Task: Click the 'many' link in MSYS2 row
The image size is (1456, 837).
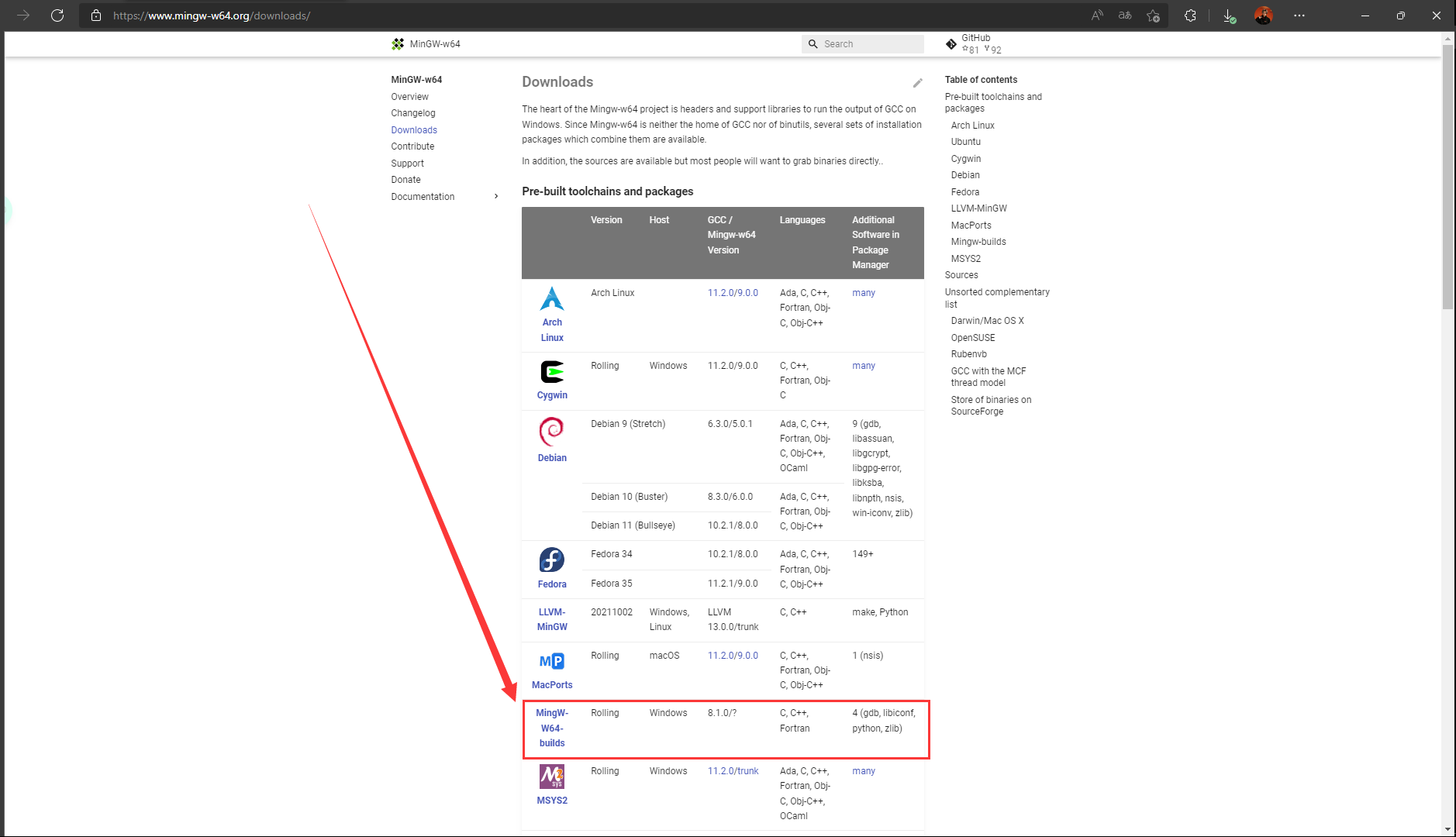Action: 863,771
